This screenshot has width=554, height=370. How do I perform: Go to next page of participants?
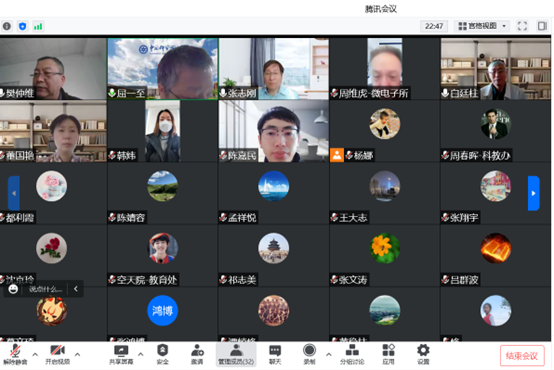[x=534, y=193]
